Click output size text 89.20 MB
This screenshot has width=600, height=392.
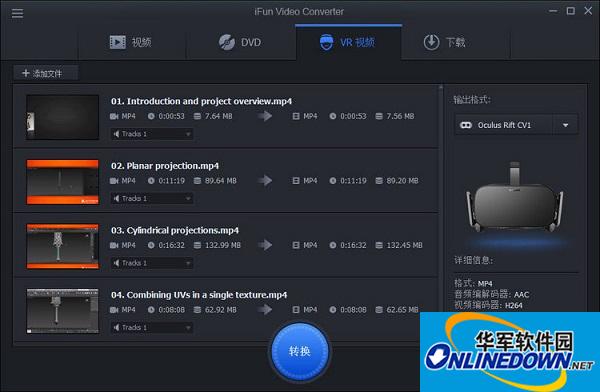point(402,181)
